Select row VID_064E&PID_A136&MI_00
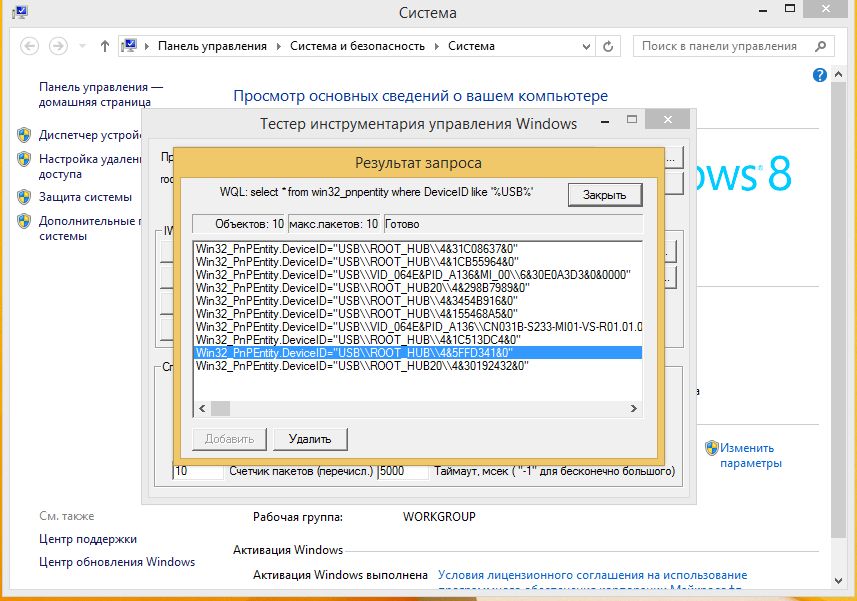The height and width of the screenshot is (601, 857). (x=418, y=275)
